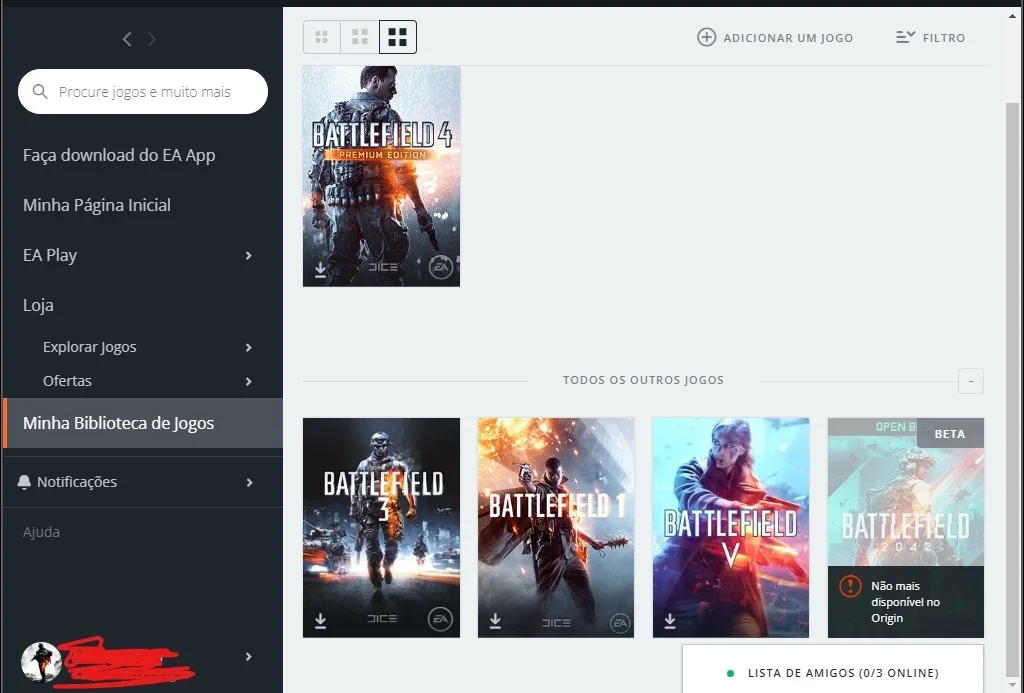Switch to large grid view

coord(398,37)
